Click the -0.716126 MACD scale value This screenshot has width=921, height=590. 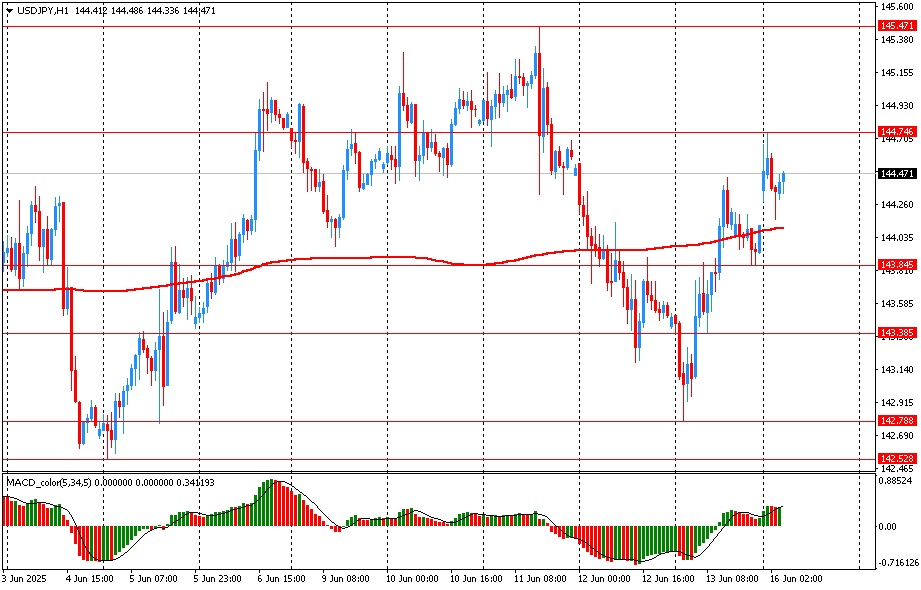896,563
